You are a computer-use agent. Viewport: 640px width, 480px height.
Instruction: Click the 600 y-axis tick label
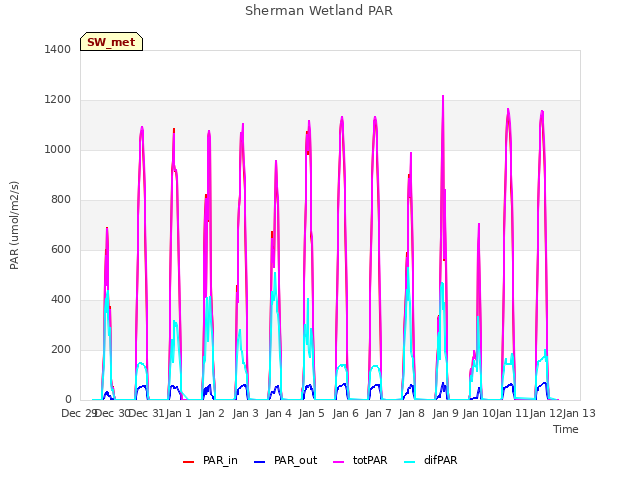pos(61,249)
